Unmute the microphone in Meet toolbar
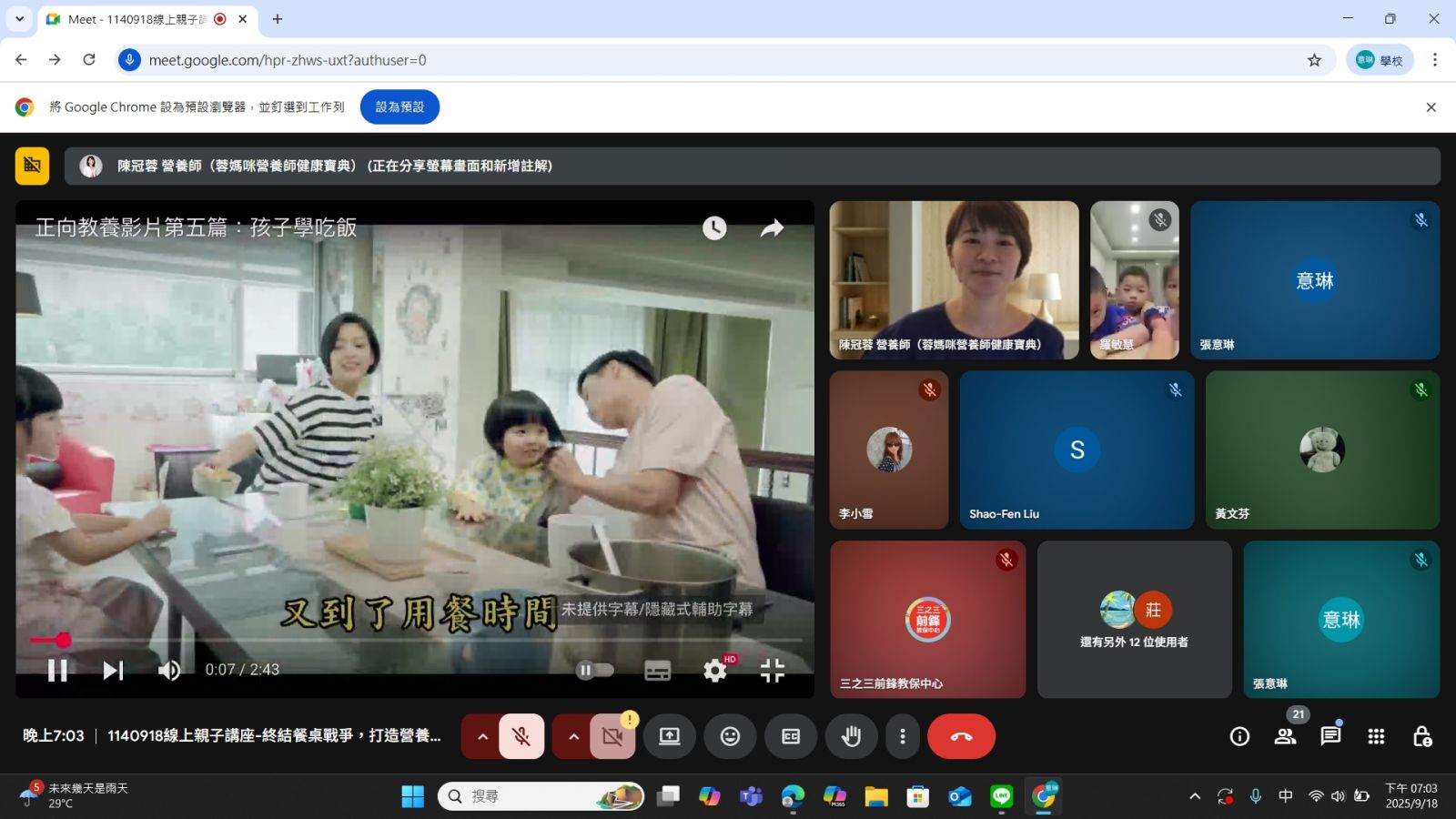The height and width of the screenshot is (819, 1456). tap(521, 736)
